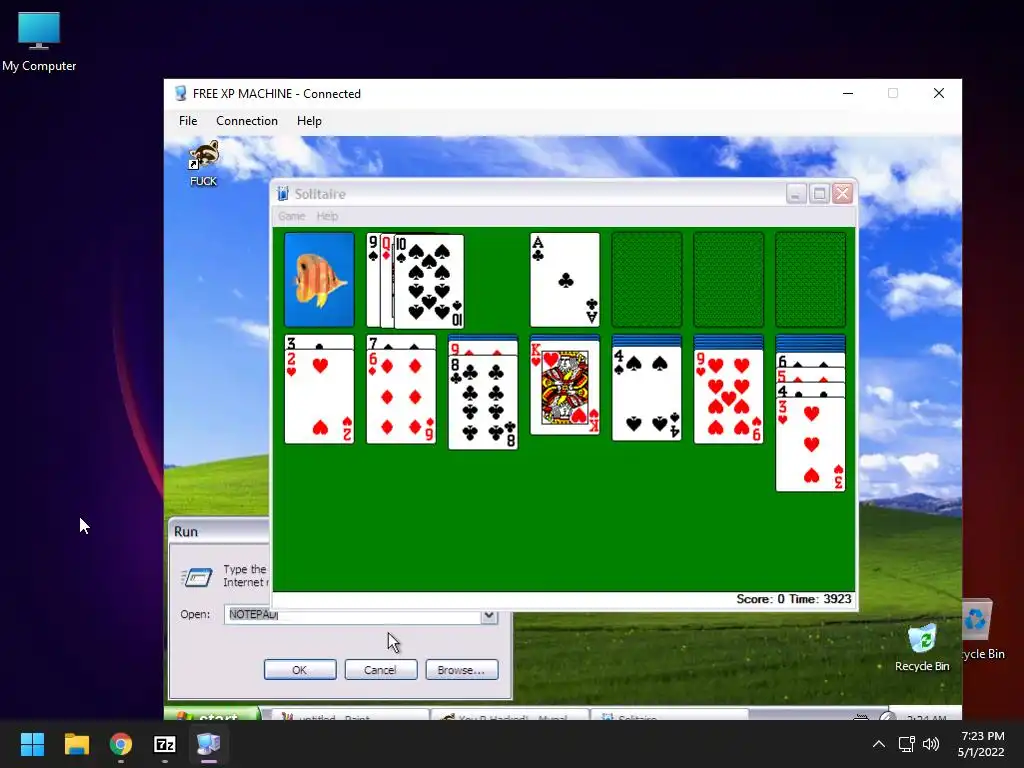Click the network status tray icon

tap(906, 744)
